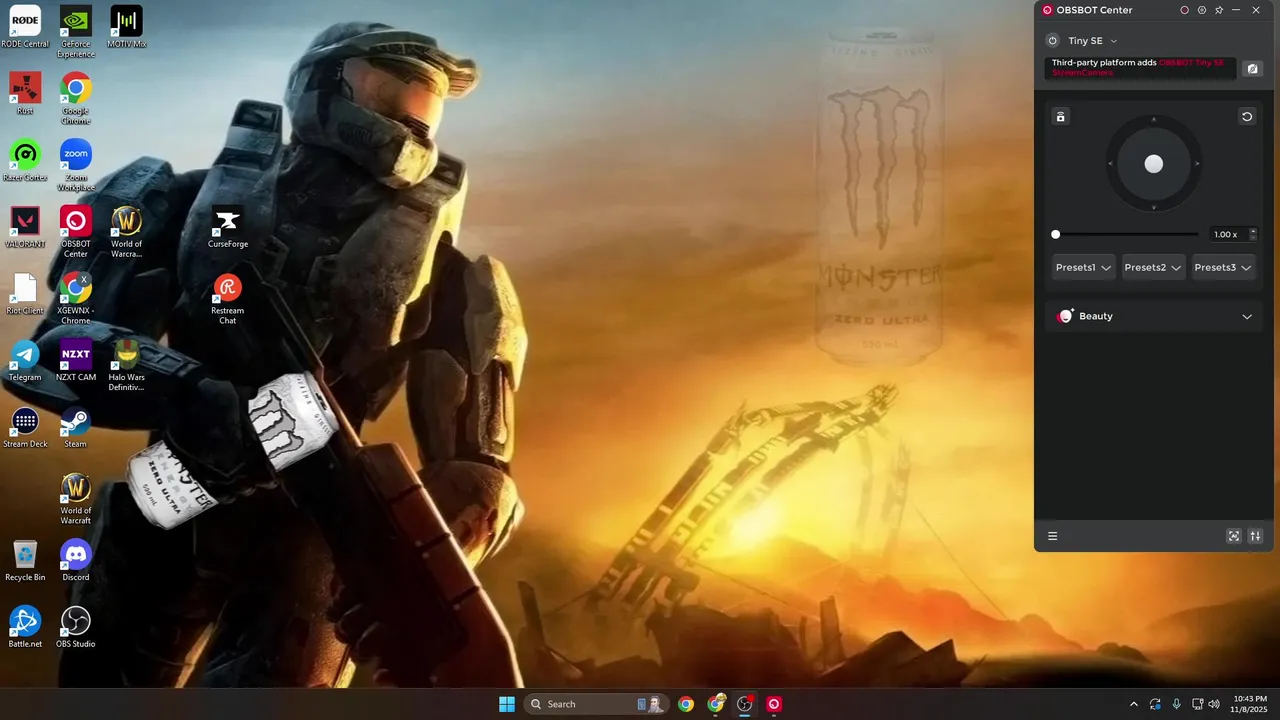Screen dimensions: 1280x720
Task: Select the Discord desktop icon
Action: coord(76,560)
